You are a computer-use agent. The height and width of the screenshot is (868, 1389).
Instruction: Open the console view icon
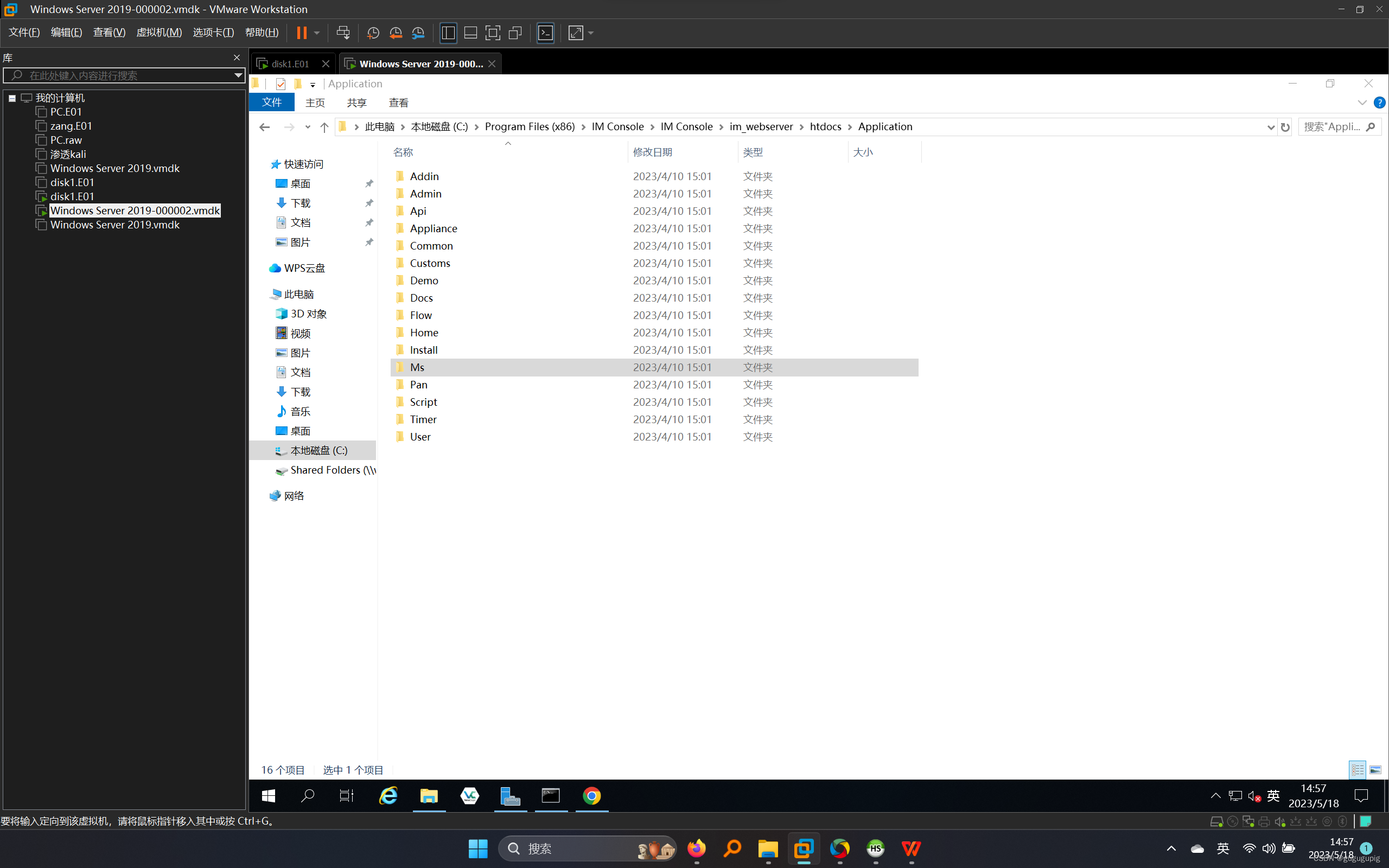(x=545, y=33)
